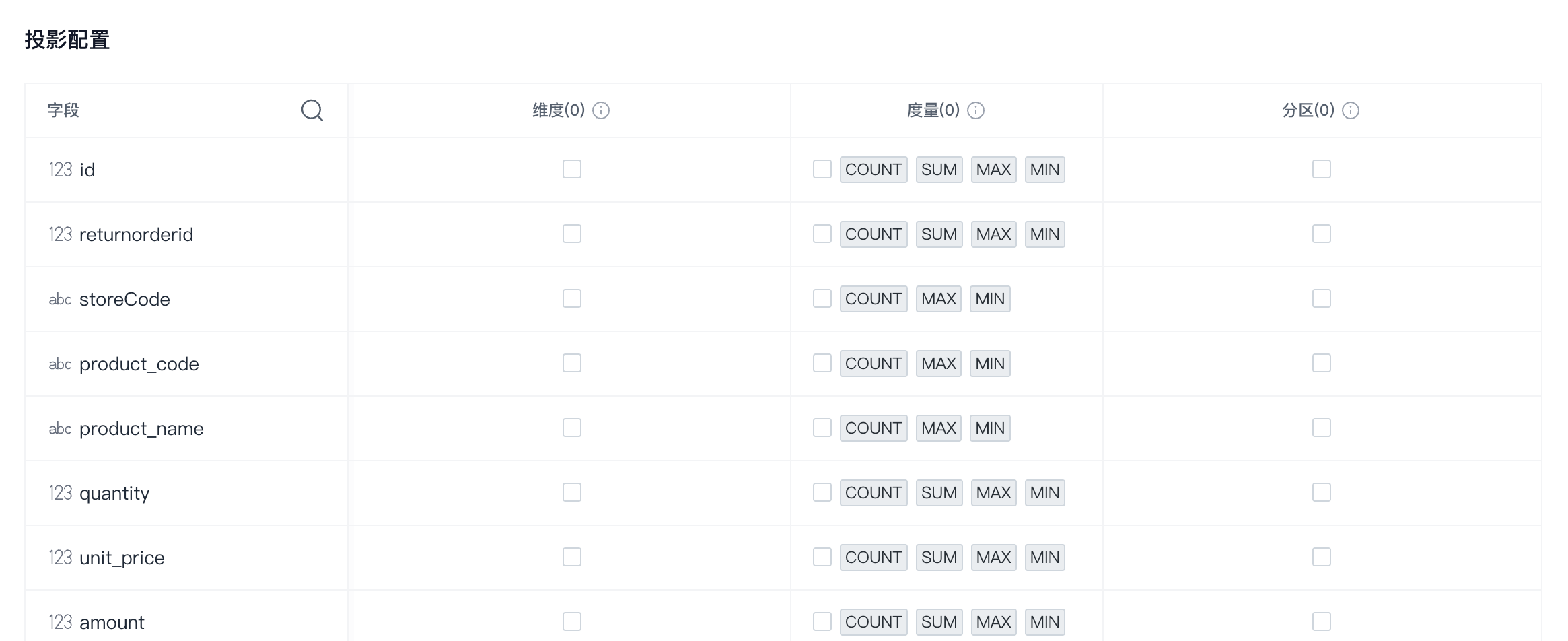The image size is (1568, 641).
Task: Click info icon next to 维度(0)
Action: 601,110
